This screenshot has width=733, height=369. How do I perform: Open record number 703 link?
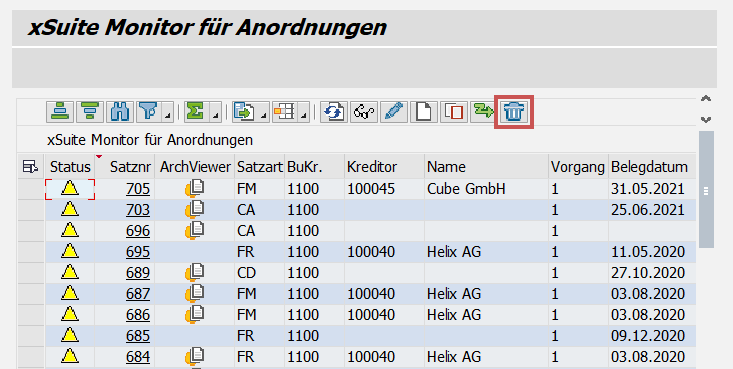pyautogui.click(x=138, y=210)
